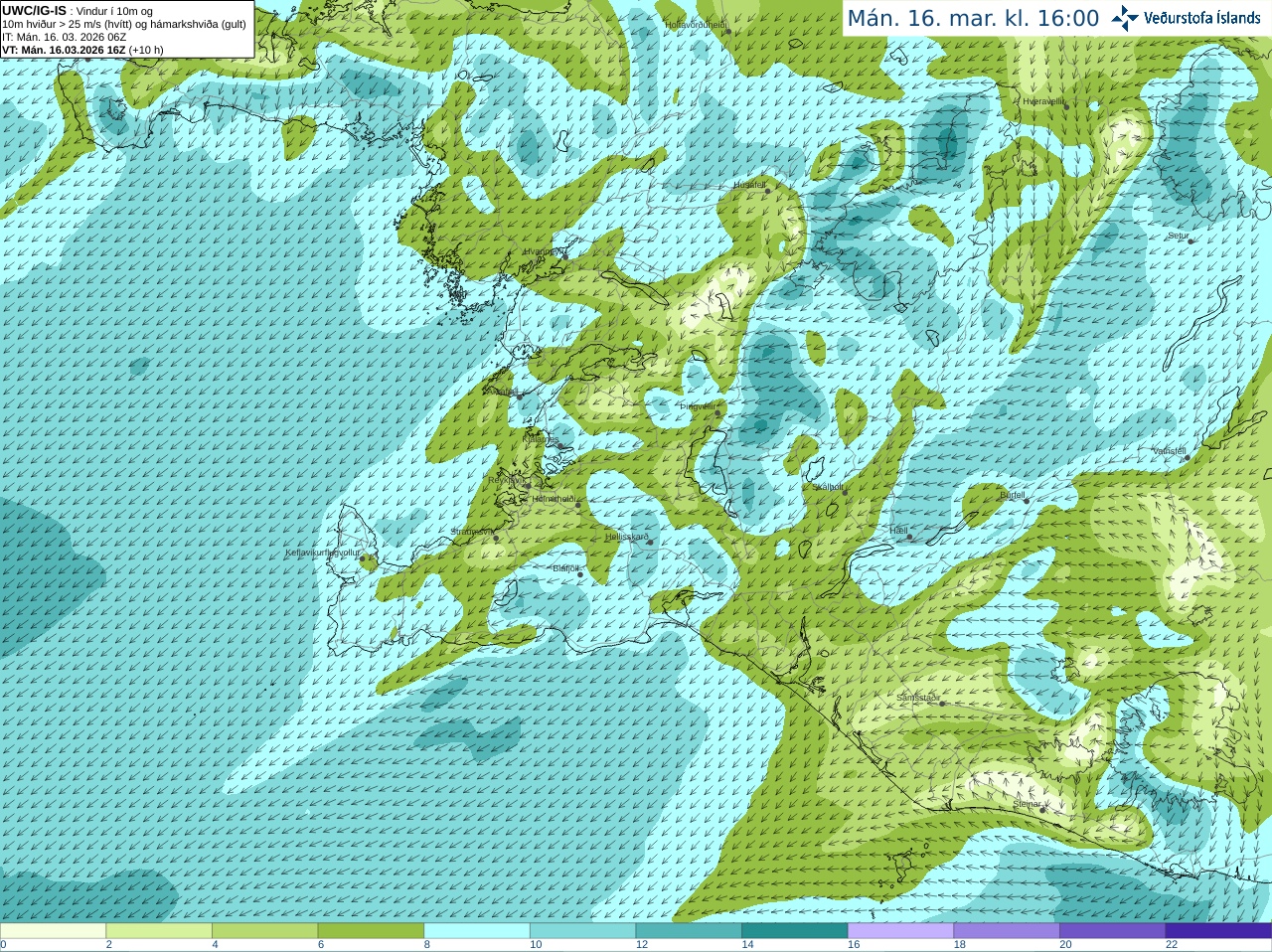Click the Holtavörðuheiði station label
The height and width of the screenshot is (952, 1272).
[697, 24]
